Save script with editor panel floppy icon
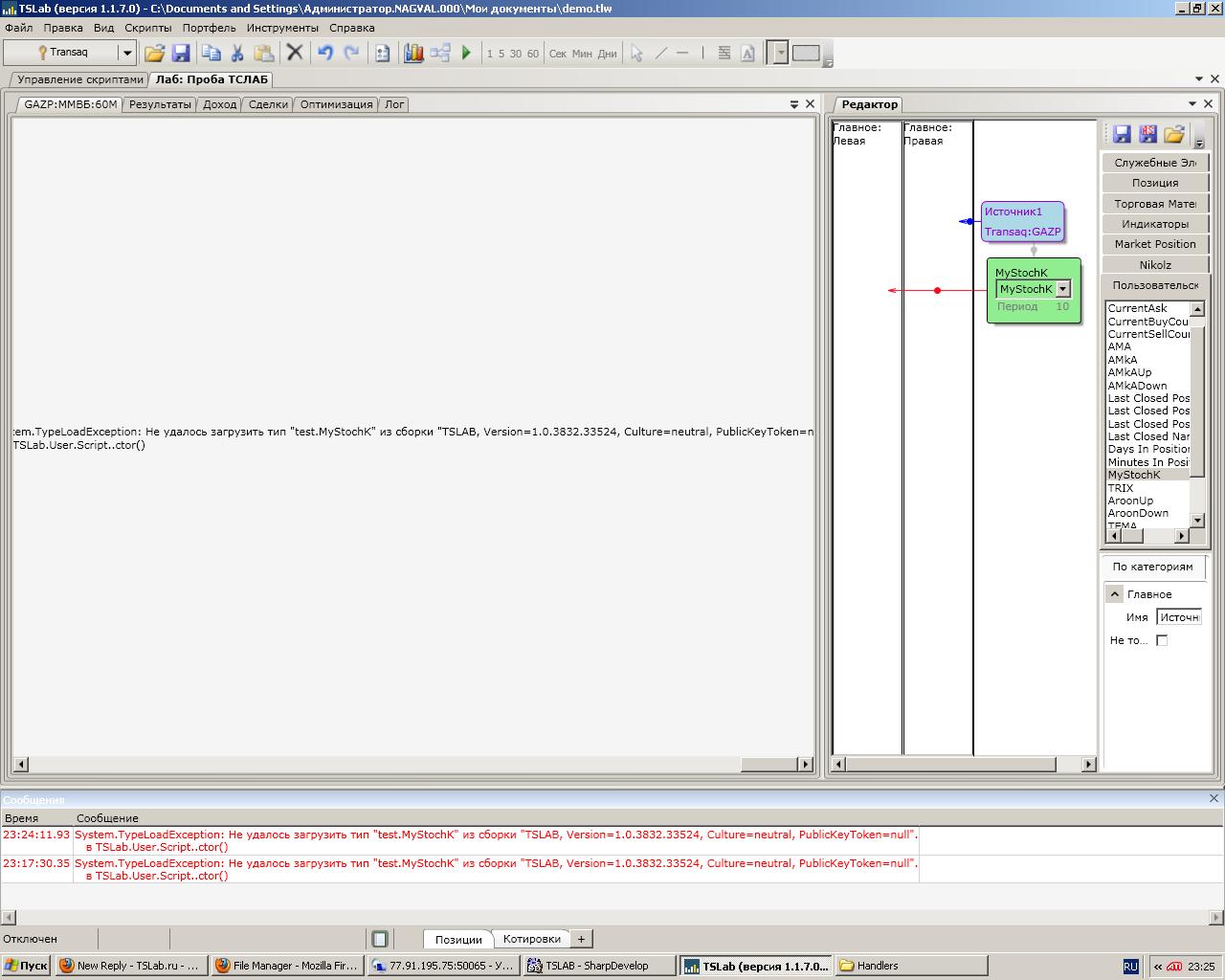Screen dimensions: 1225x980 pos(1122,134)
